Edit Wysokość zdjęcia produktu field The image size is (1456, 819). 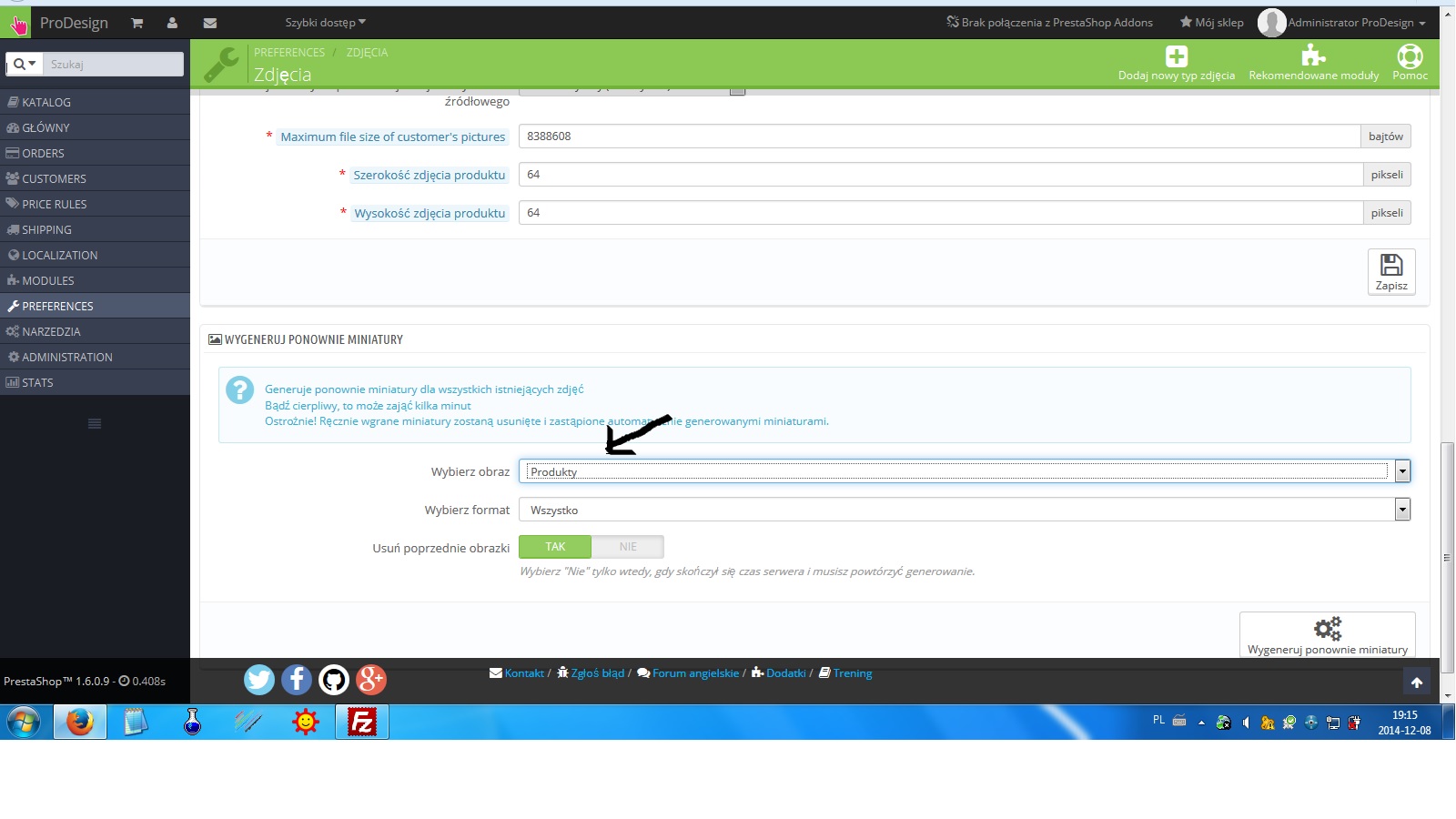click(x=941, y=213)
